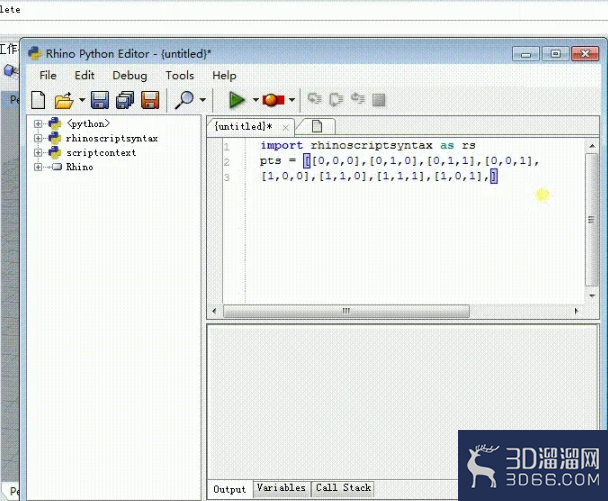This screenshot has width=608, height=501.
Task: Run the script with green play button
Action: point(236,100)
